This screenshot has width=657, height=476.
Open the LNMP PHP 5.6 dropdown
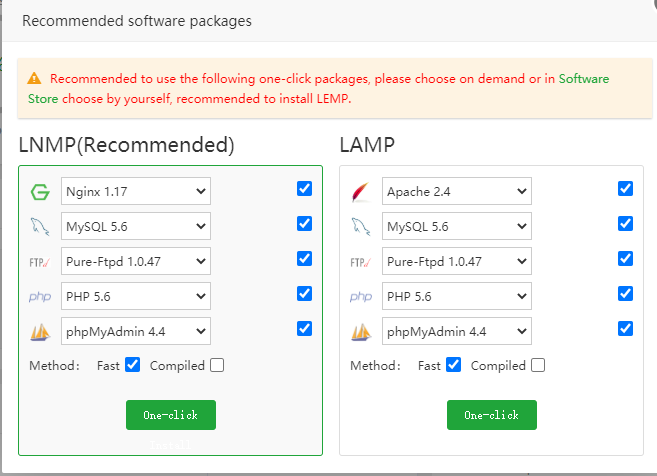click(135, 297)
